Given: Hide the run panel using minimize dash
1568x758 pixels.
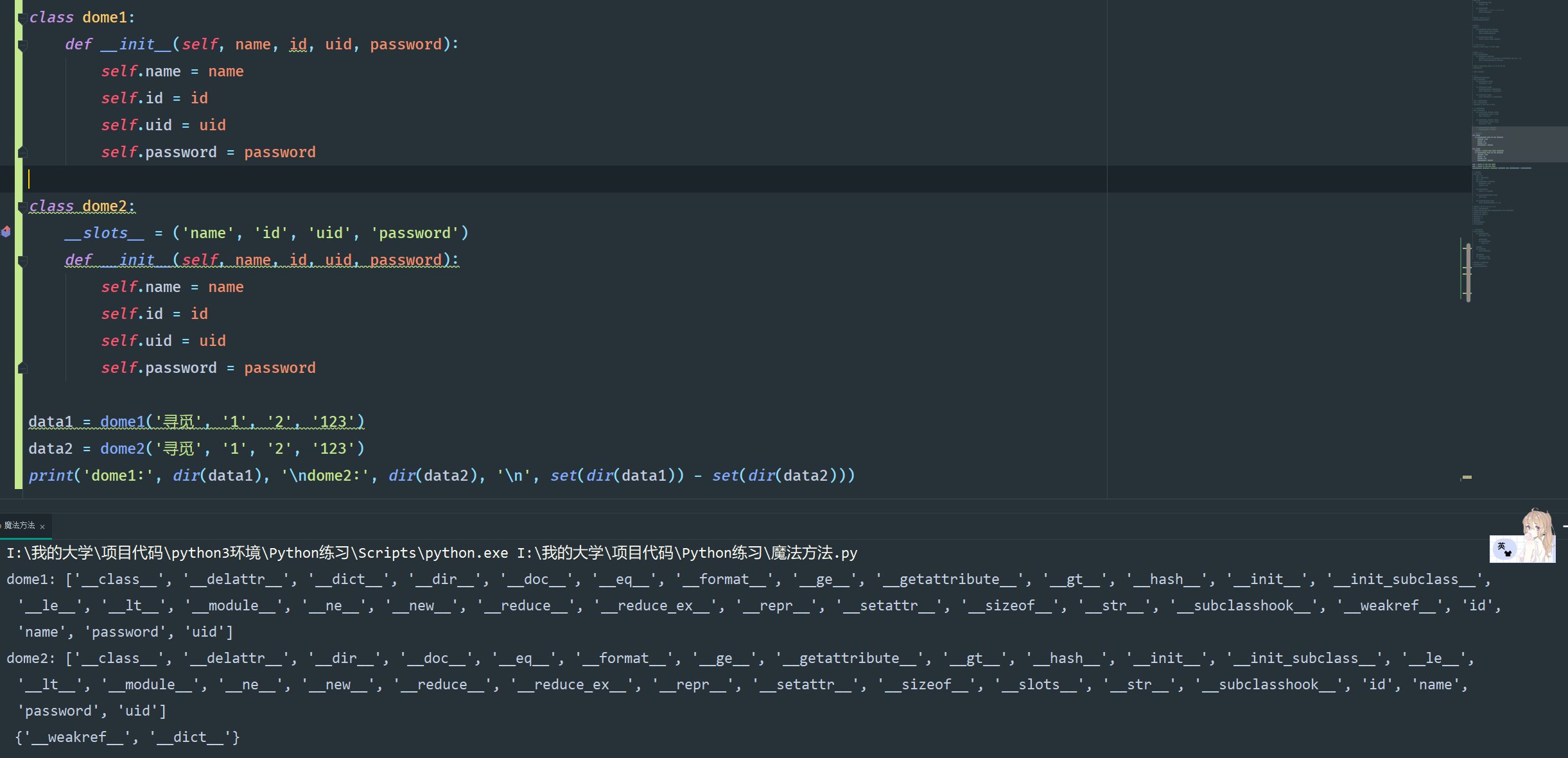Looking at the screenshot, I should click(1565, 526).
